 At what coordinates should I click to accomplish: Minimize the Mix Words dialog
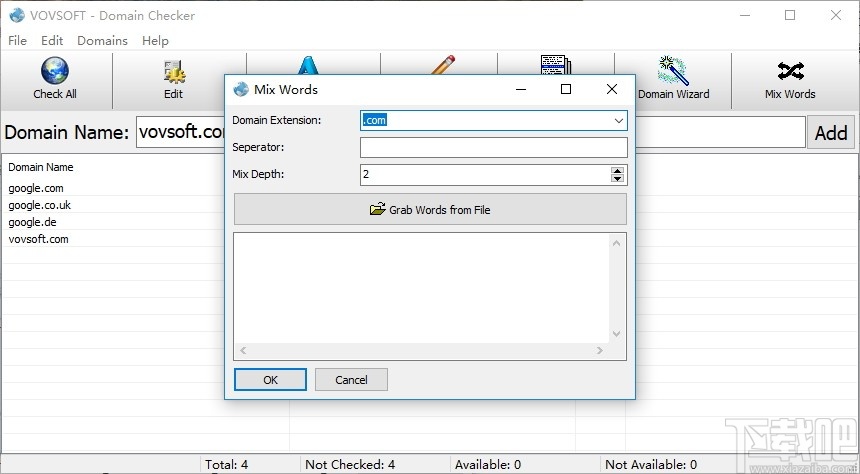521,89
